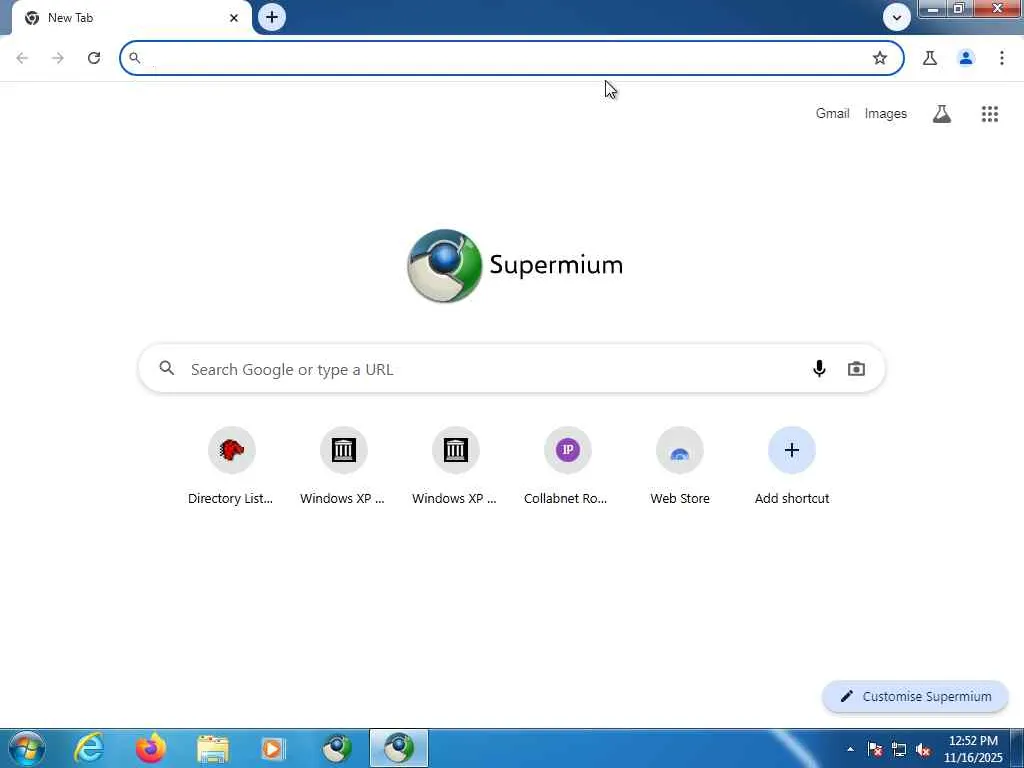Show hidden system tray icons
Image resolution: width=1024 pixels, height=768 pixels.
click(850, 750)
